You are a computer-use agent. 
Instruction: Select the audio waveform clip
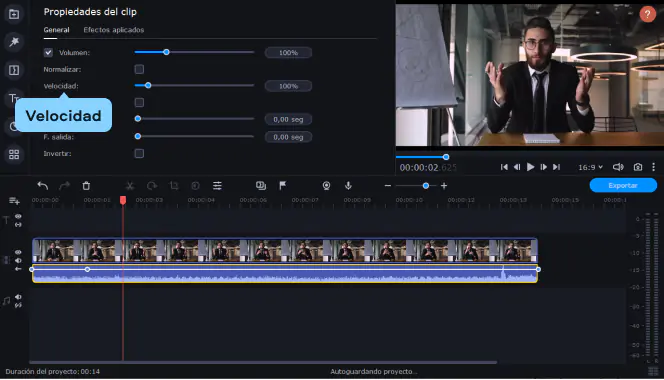click(285, 273)
